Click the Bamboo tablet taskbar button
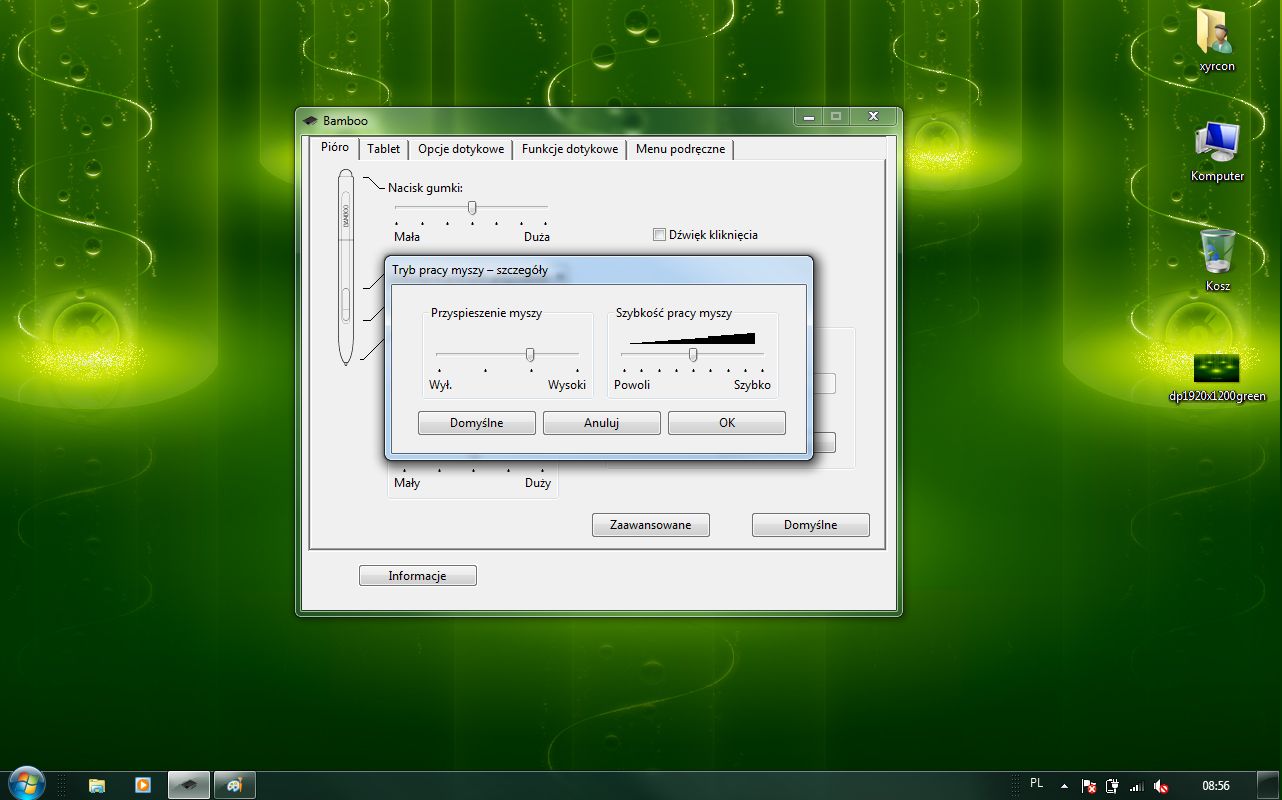1282x800 pixels. (x=188, y=785)
